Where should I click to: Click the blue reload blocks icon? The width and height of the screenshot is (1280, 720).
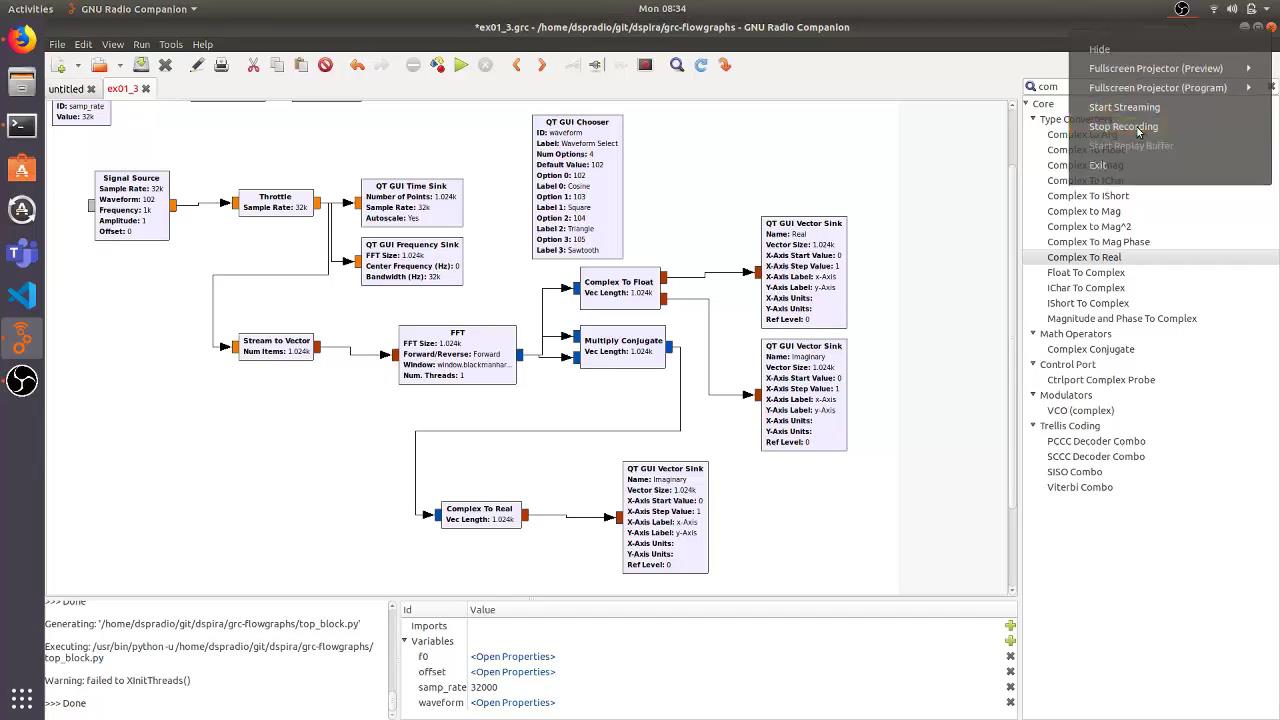pyautogui.click(x=701, y=65)
